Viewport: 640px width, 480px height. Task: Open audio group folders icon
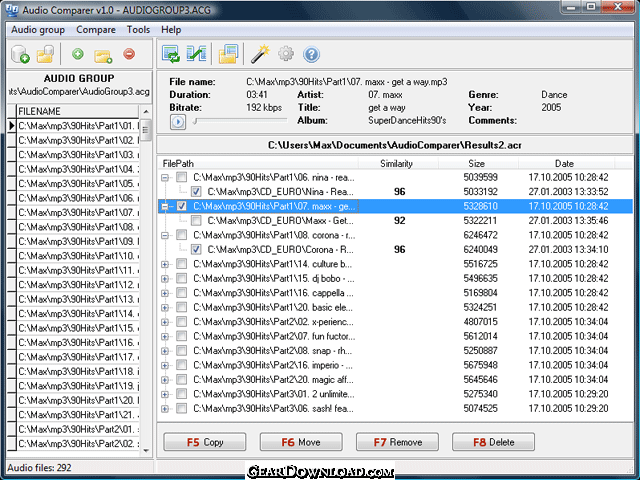(x=45, y=54)
